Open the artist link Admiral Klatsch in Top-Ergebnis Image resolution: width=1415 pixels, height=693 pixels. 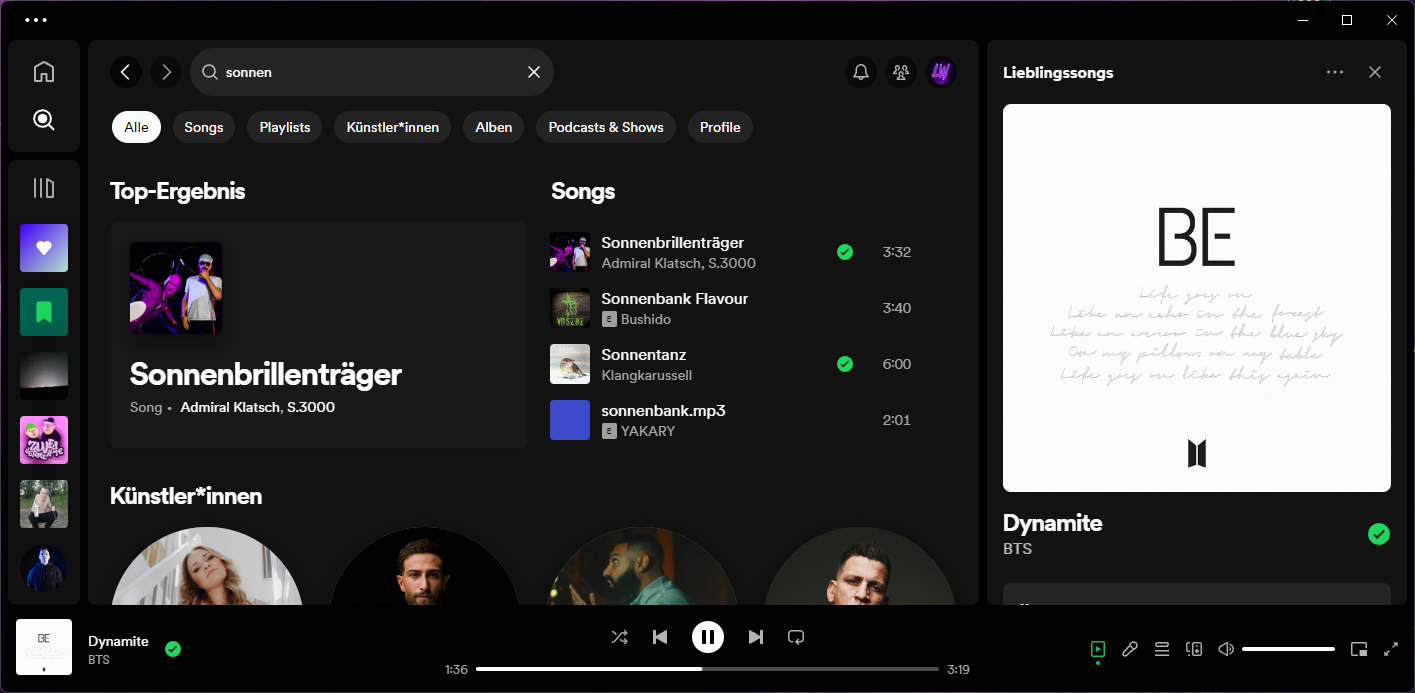229,407
